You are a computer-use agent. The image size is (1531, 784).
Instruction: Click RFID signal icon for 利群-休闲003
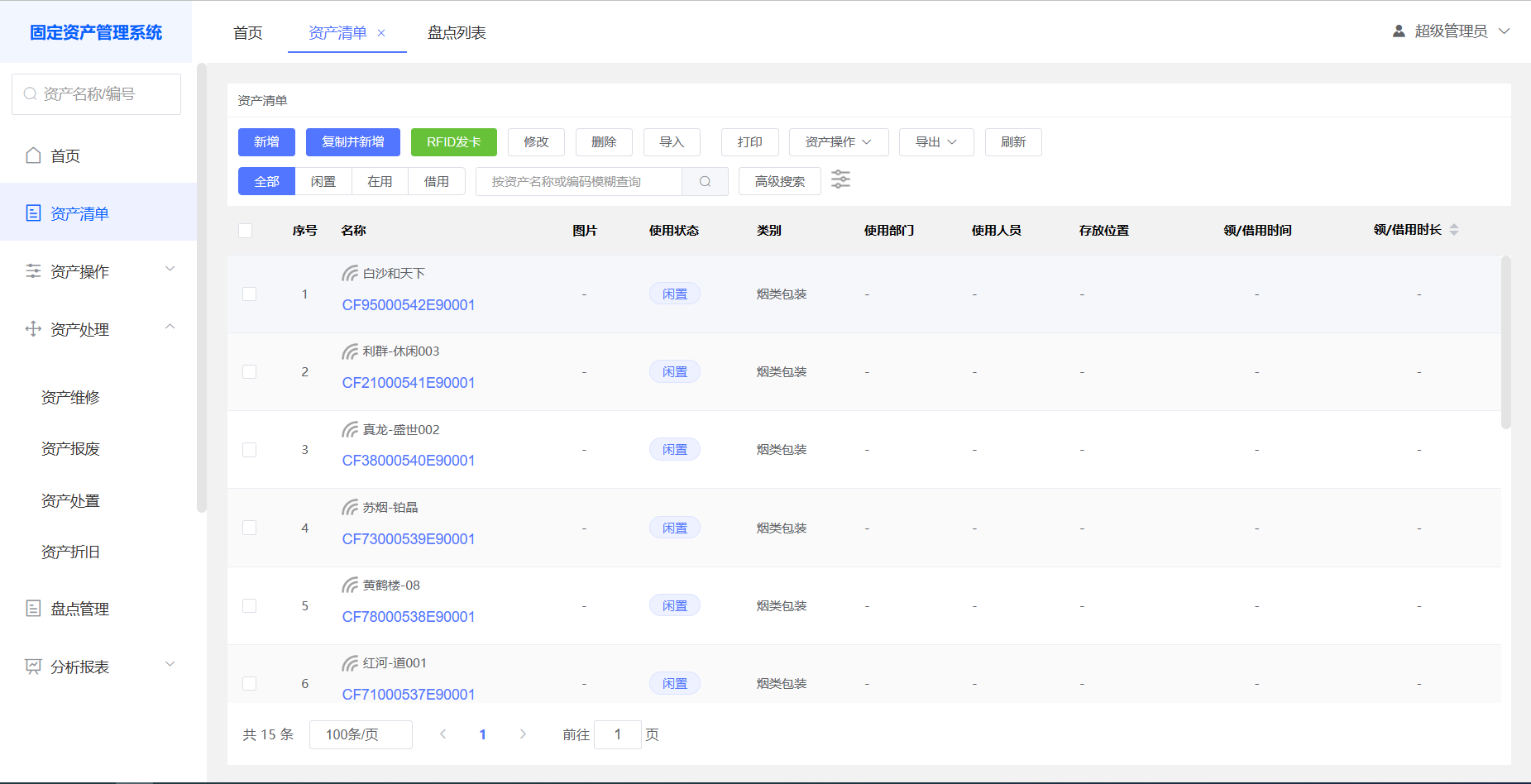tap(350, 351)
